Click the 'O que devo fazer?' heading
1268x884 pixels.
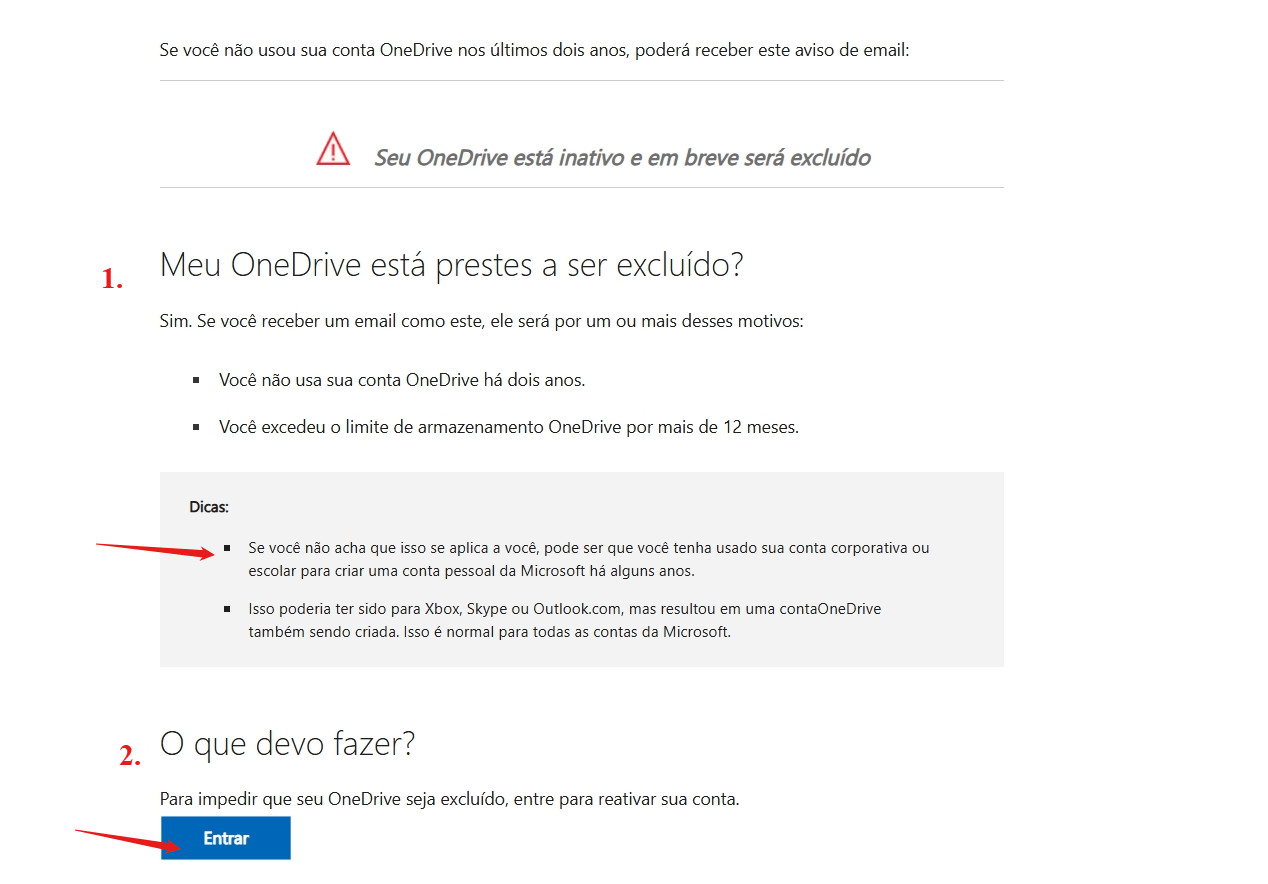pyautogui.click(x=287, y=743)
